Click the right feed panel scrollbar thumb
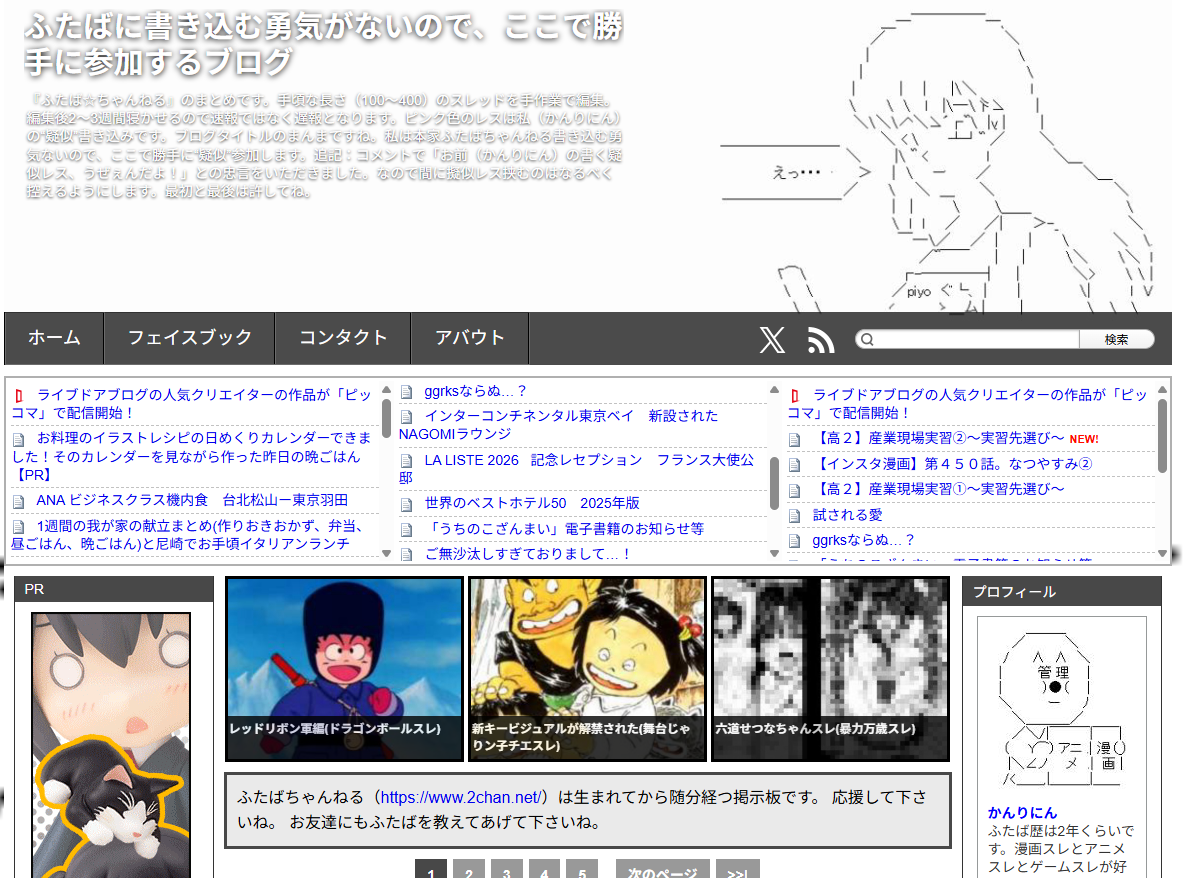This screenshot has height=878, width=1193. 1162,436
